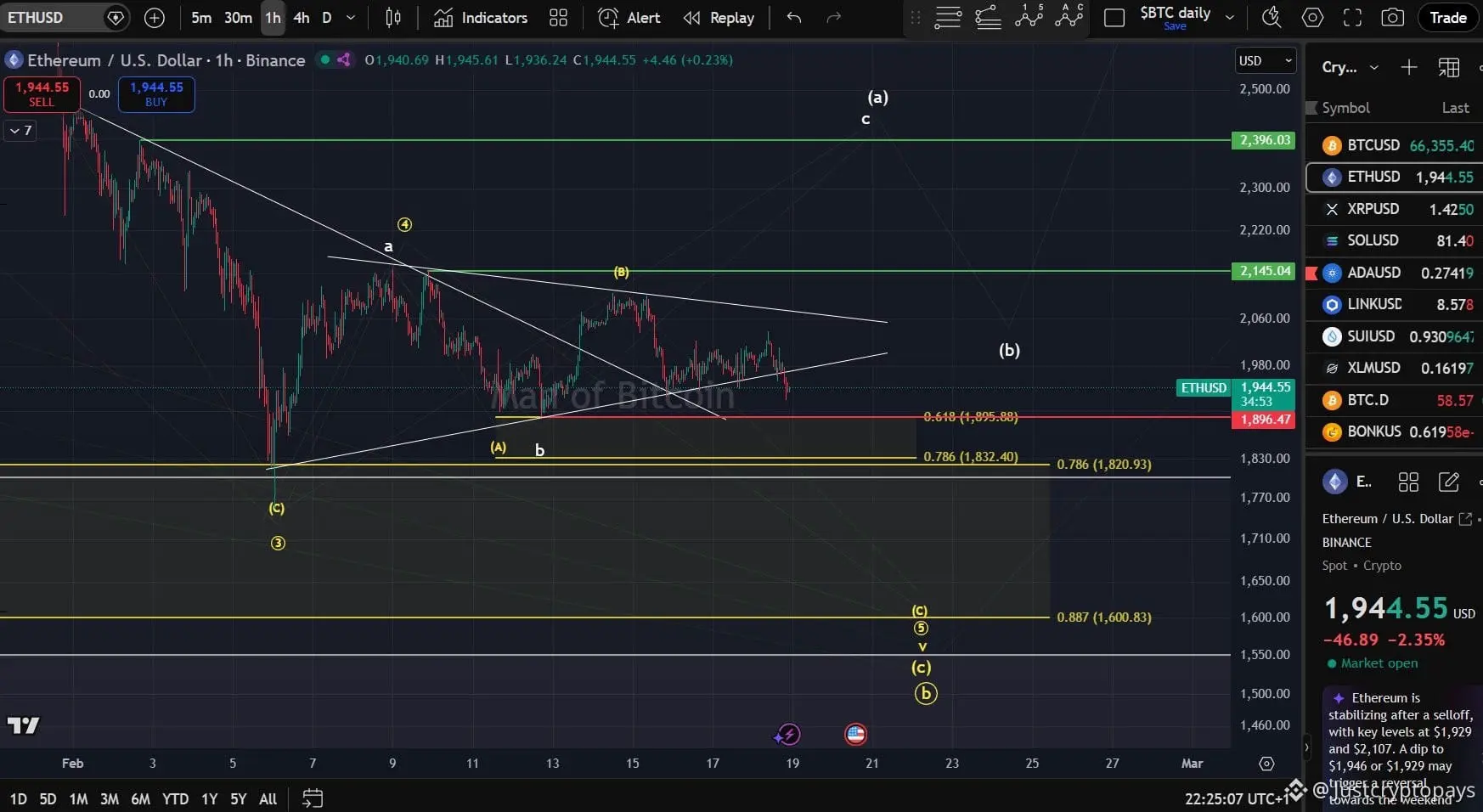Take a chart snapshot with camera icon

[1392, 18]
